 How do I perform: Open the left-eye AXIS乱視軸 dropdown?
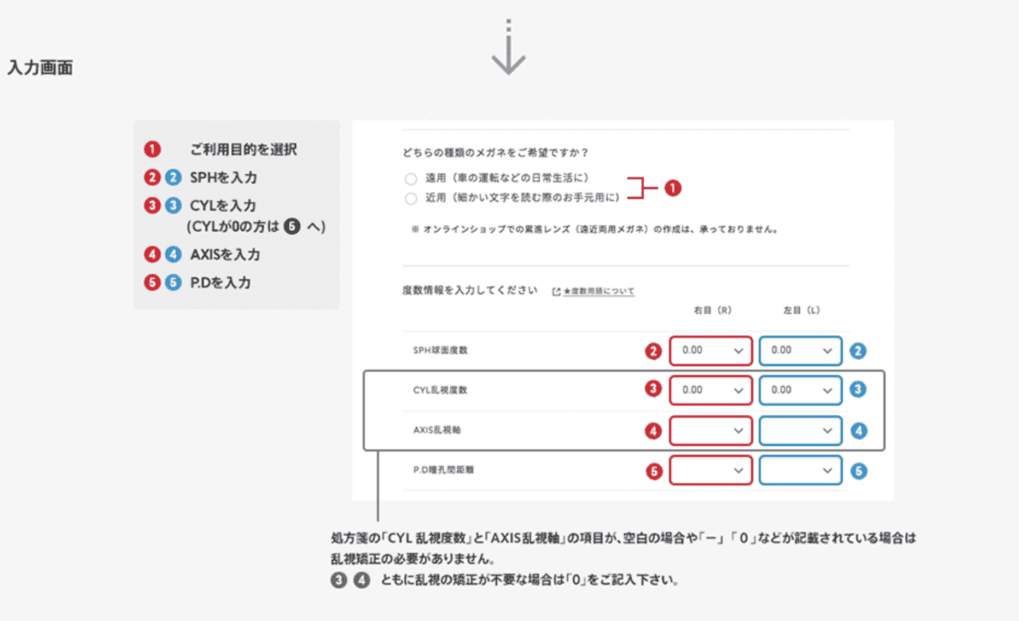tap(800, 430)
